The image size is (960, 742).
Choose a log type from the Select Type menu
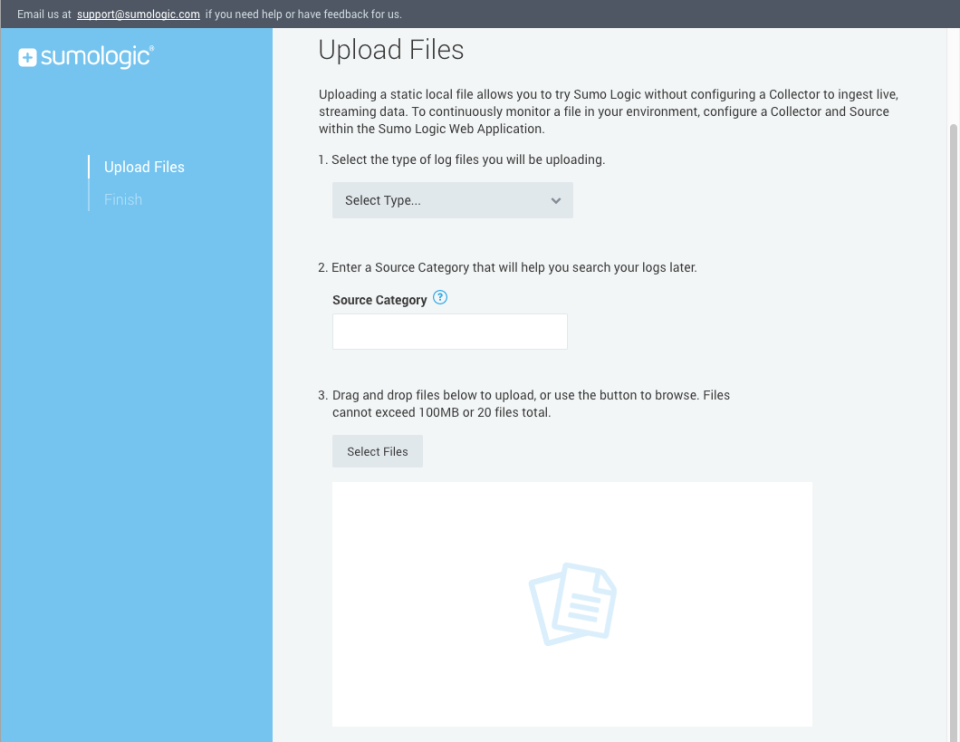(452, 200)
